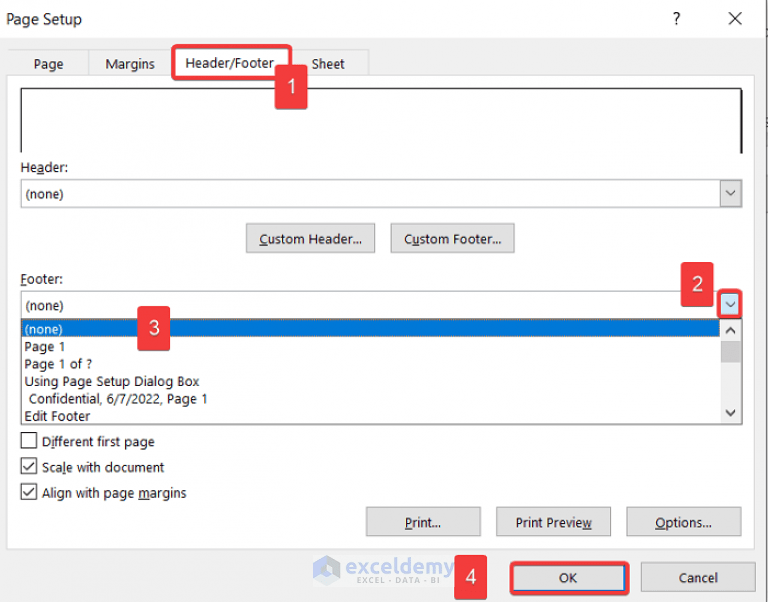Click the help question mark icon
This screenshot has width=768, height=602.
[676, 19]
